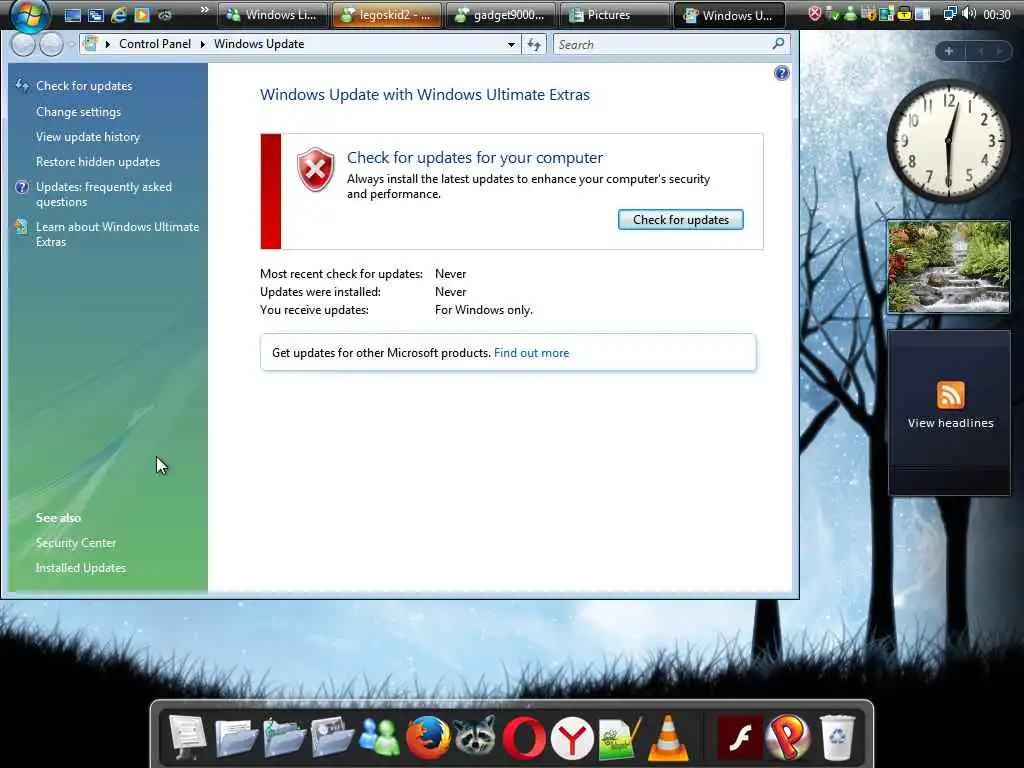Click the Refresh button beside address bar

(534, 44)
